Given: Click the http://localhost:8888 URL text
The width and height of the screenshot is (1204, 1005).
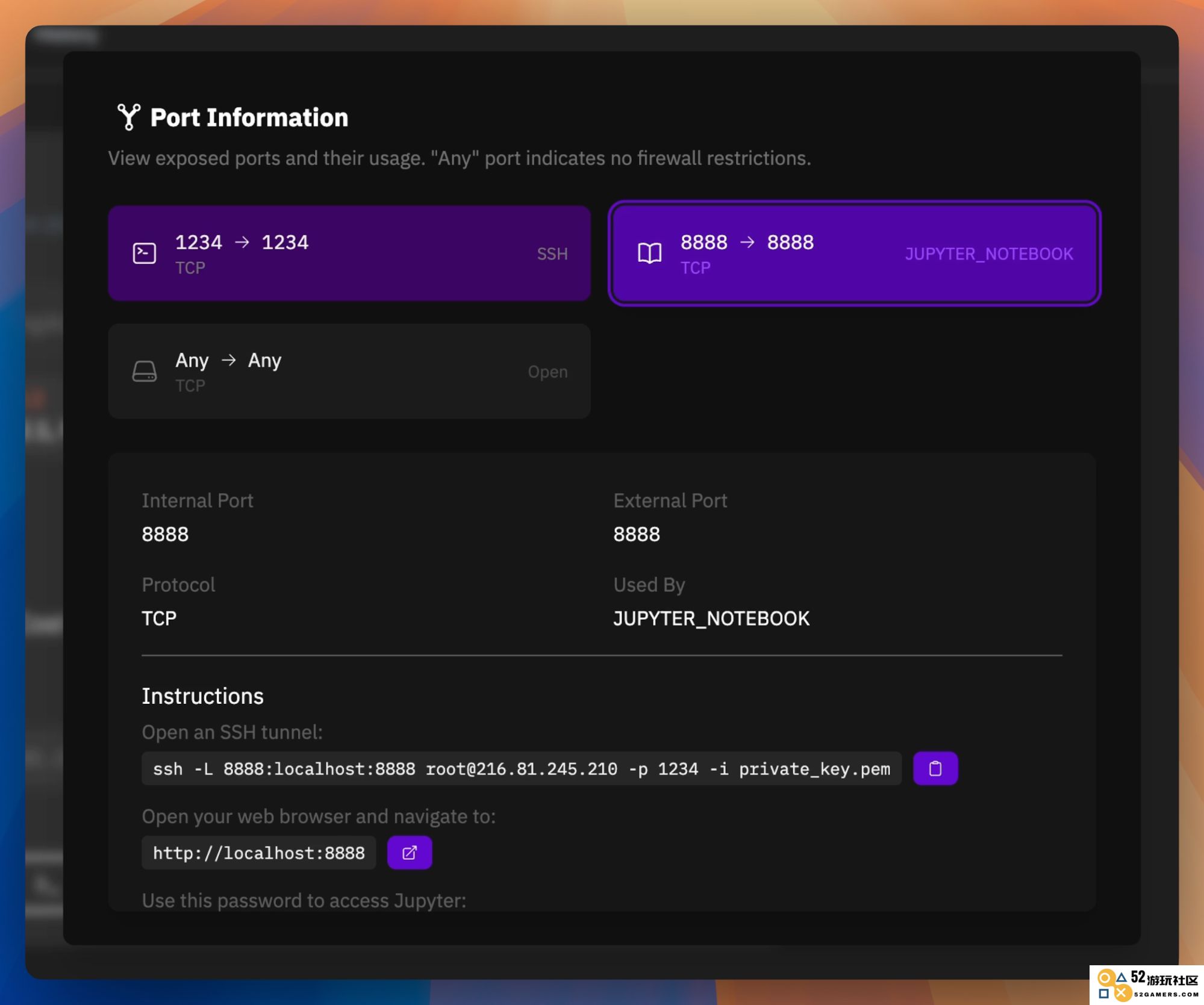Looking at the screenshot, I should 258,853.
